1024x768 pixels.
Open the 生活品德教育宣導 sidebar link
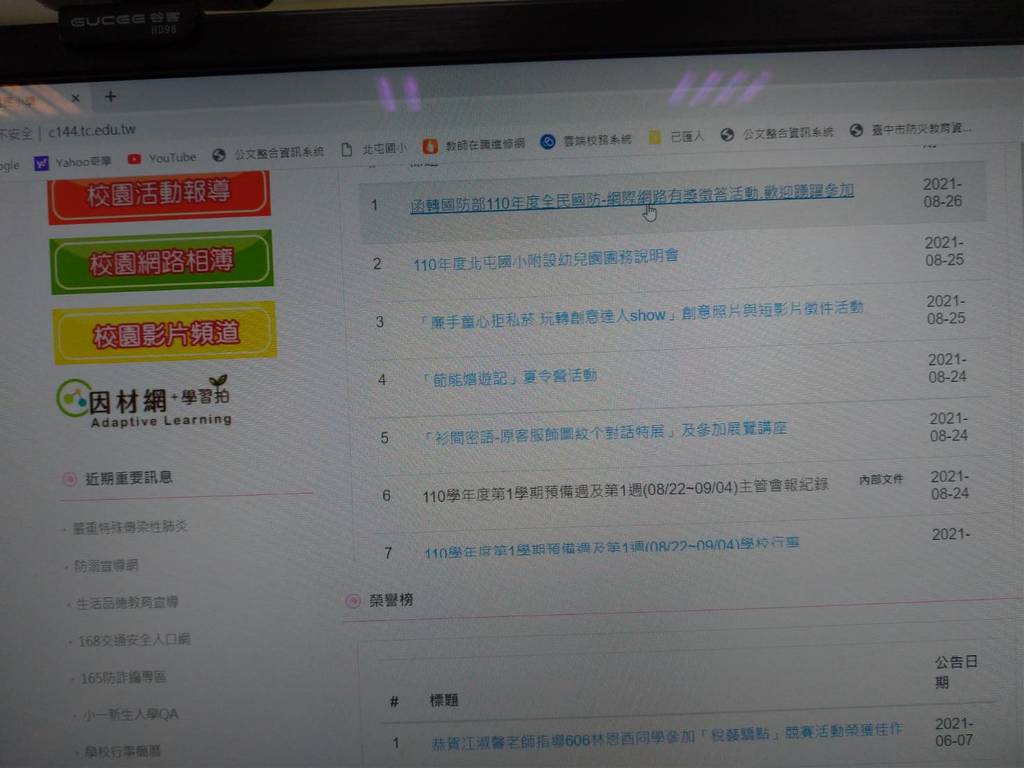(x=127, y=602)
